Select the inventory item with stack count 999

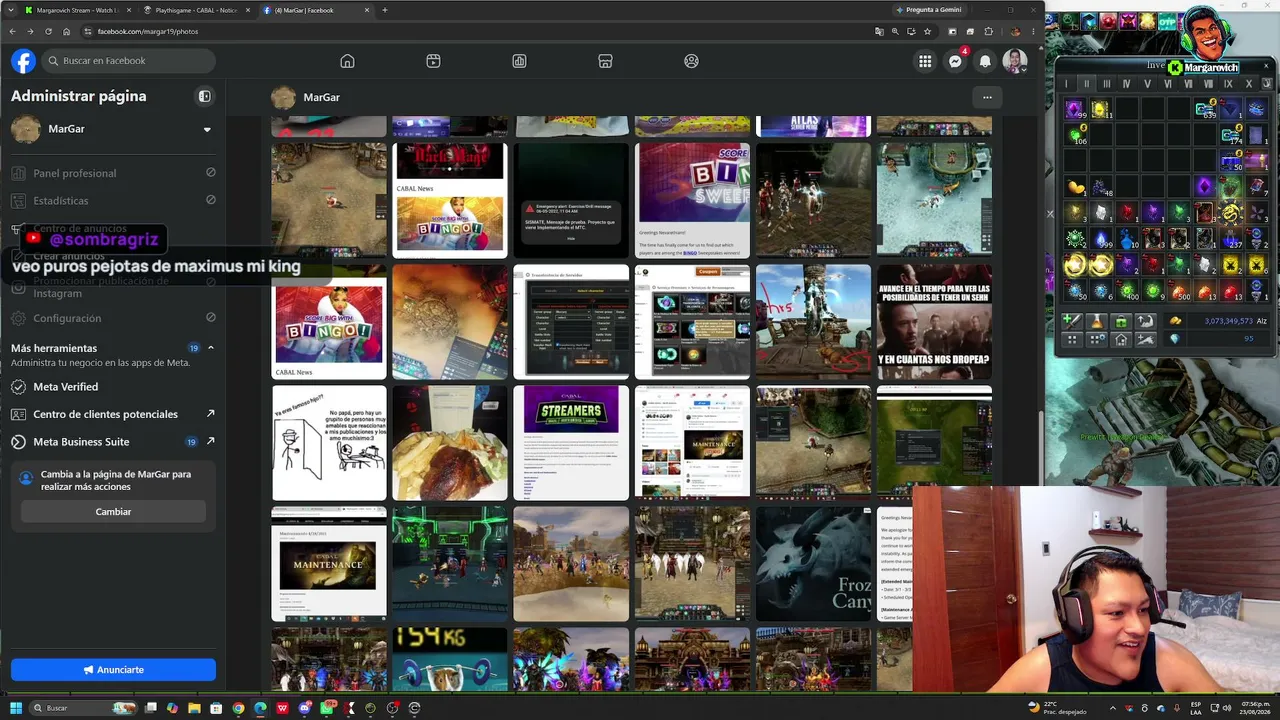pos(1101,238)
